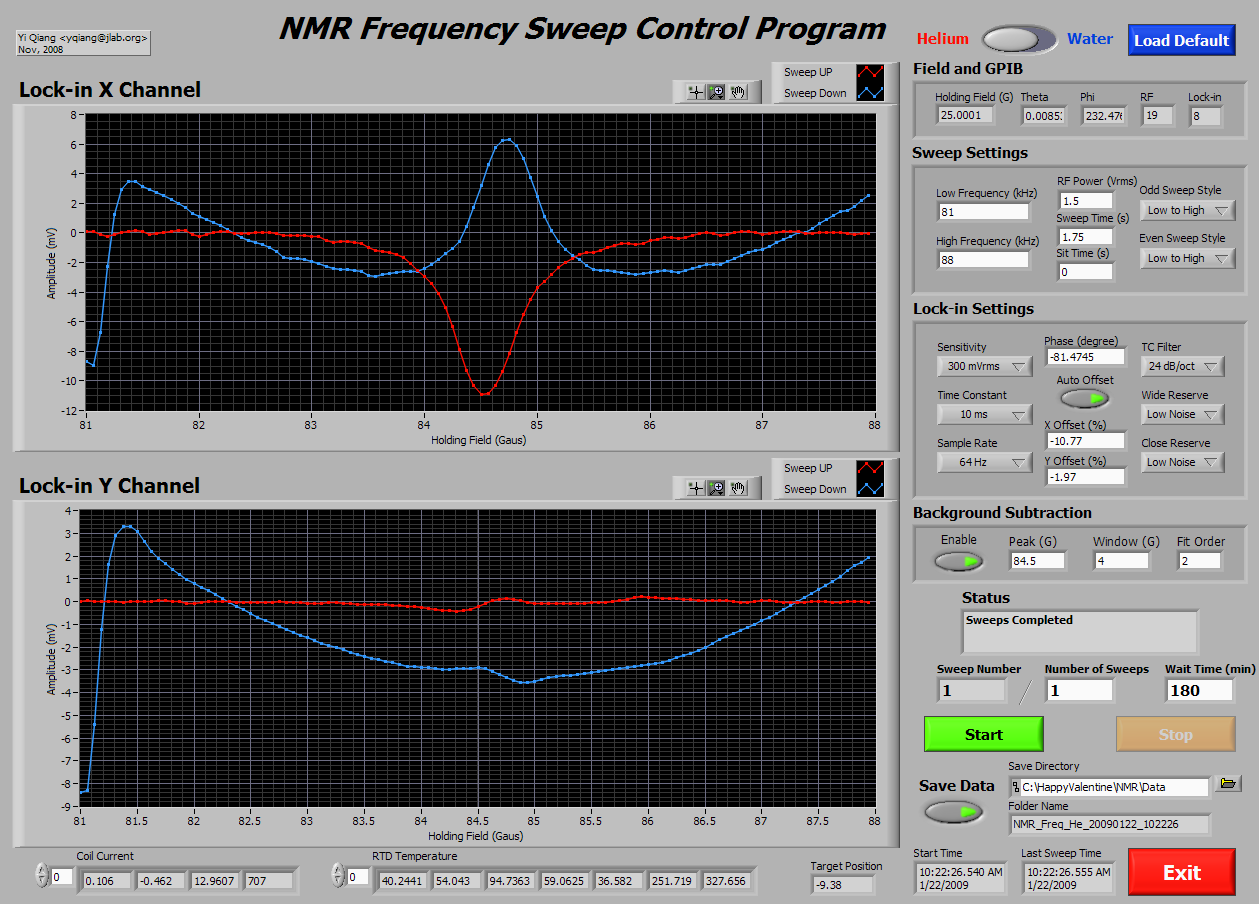Open Sweep UP plot style in X Channel legend
1259x904 pixels.
[871, 72]
